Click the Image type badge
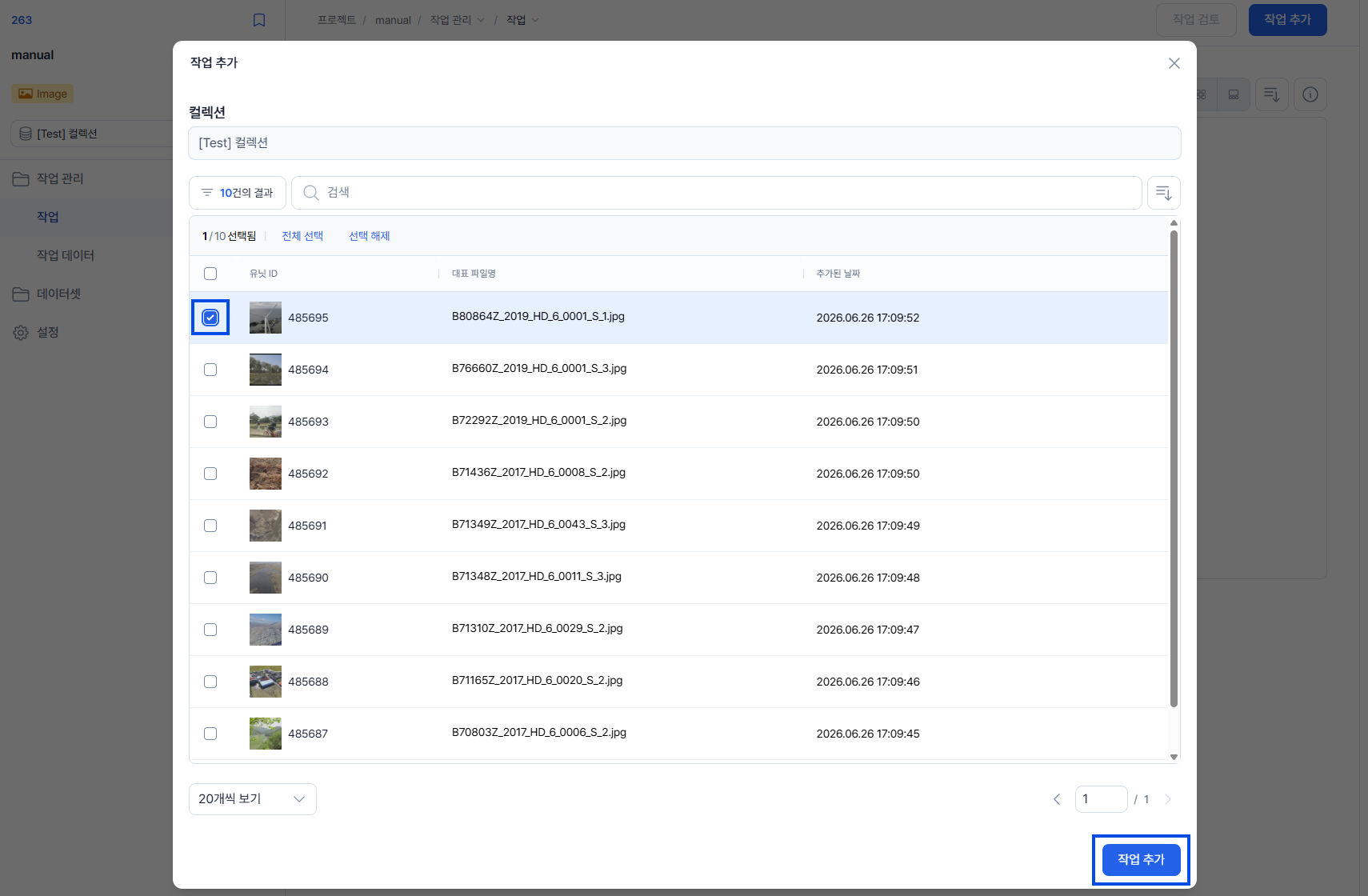This screenshot has height=896, width=1368. pyautogui.click(x=42, y=94)
